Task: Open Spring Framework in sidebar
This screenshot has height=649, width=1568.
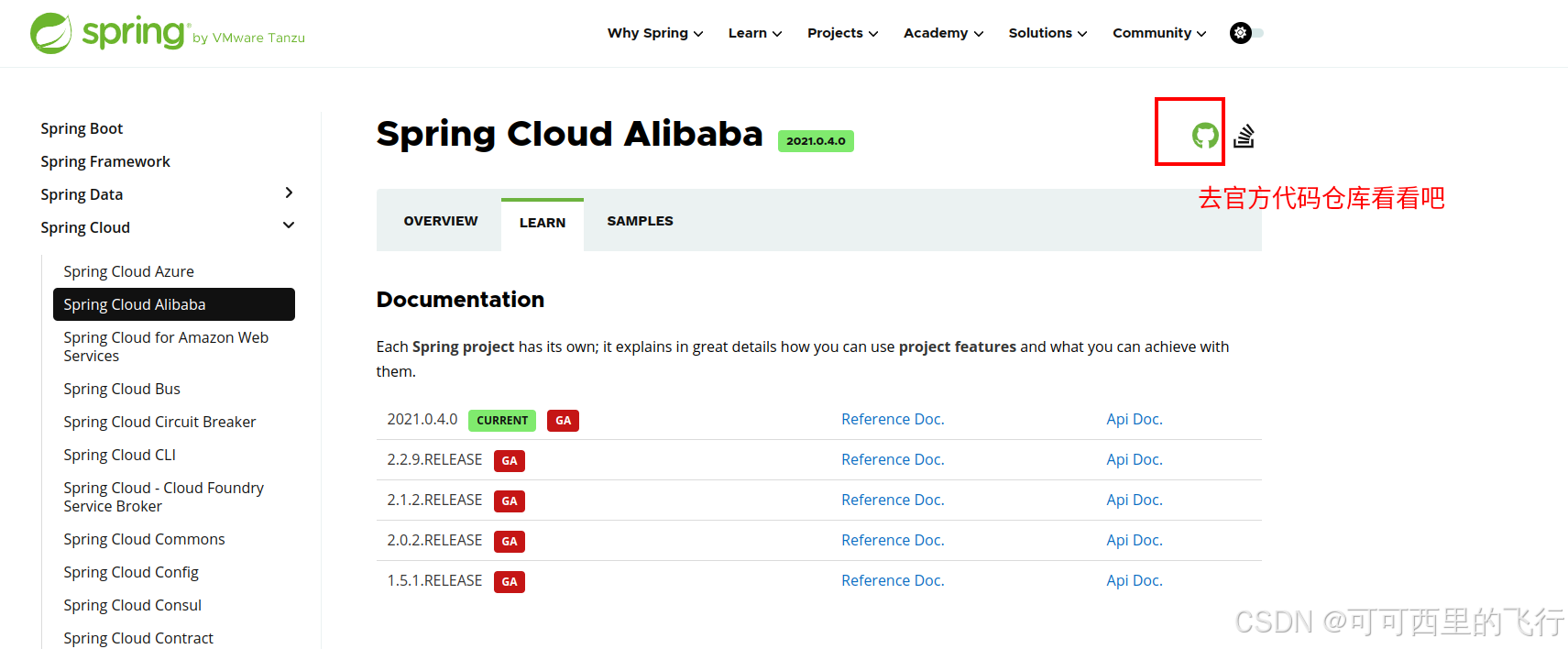Action: click(105, 161)
